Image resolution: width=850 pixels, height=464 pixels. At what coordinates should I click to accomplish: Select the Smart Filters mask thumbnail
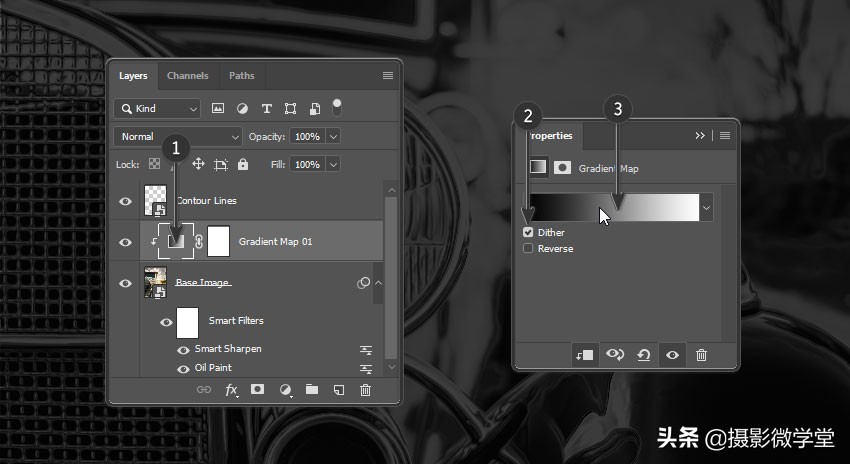[188, 323]
